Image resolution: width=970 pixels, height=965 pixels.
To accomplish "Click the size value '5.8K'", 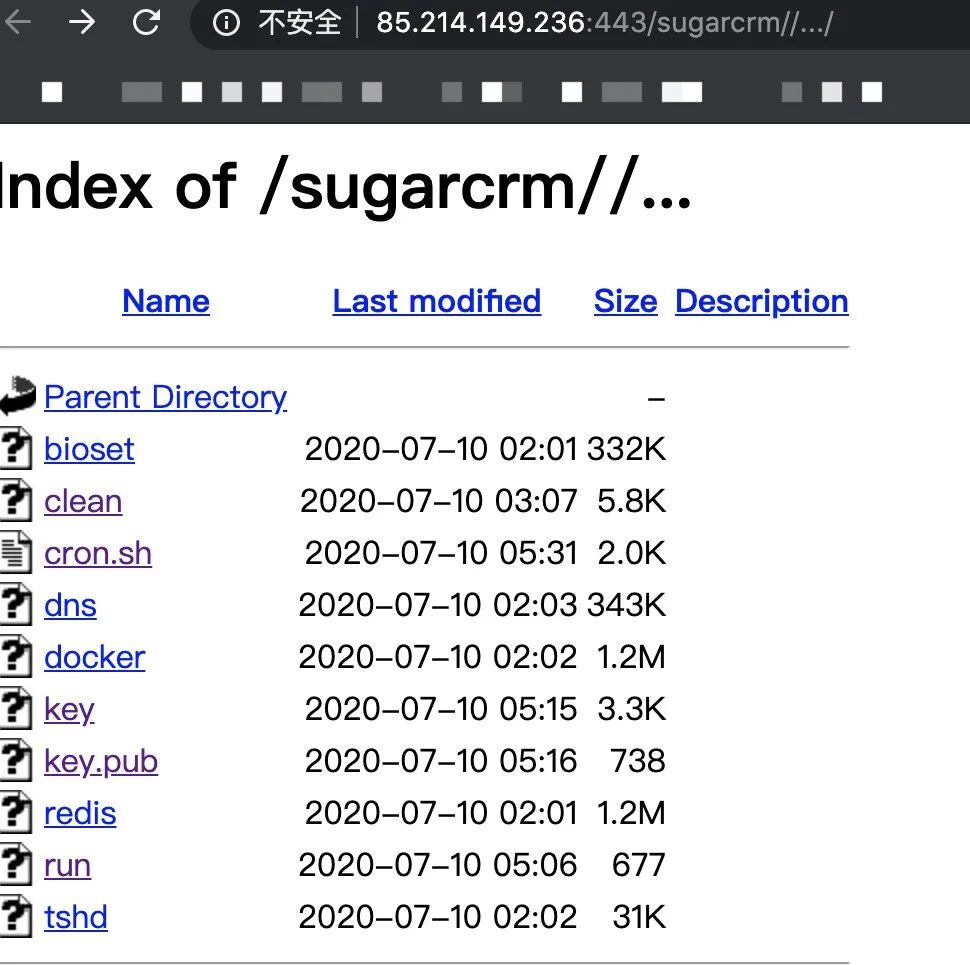I will [632, 501].
